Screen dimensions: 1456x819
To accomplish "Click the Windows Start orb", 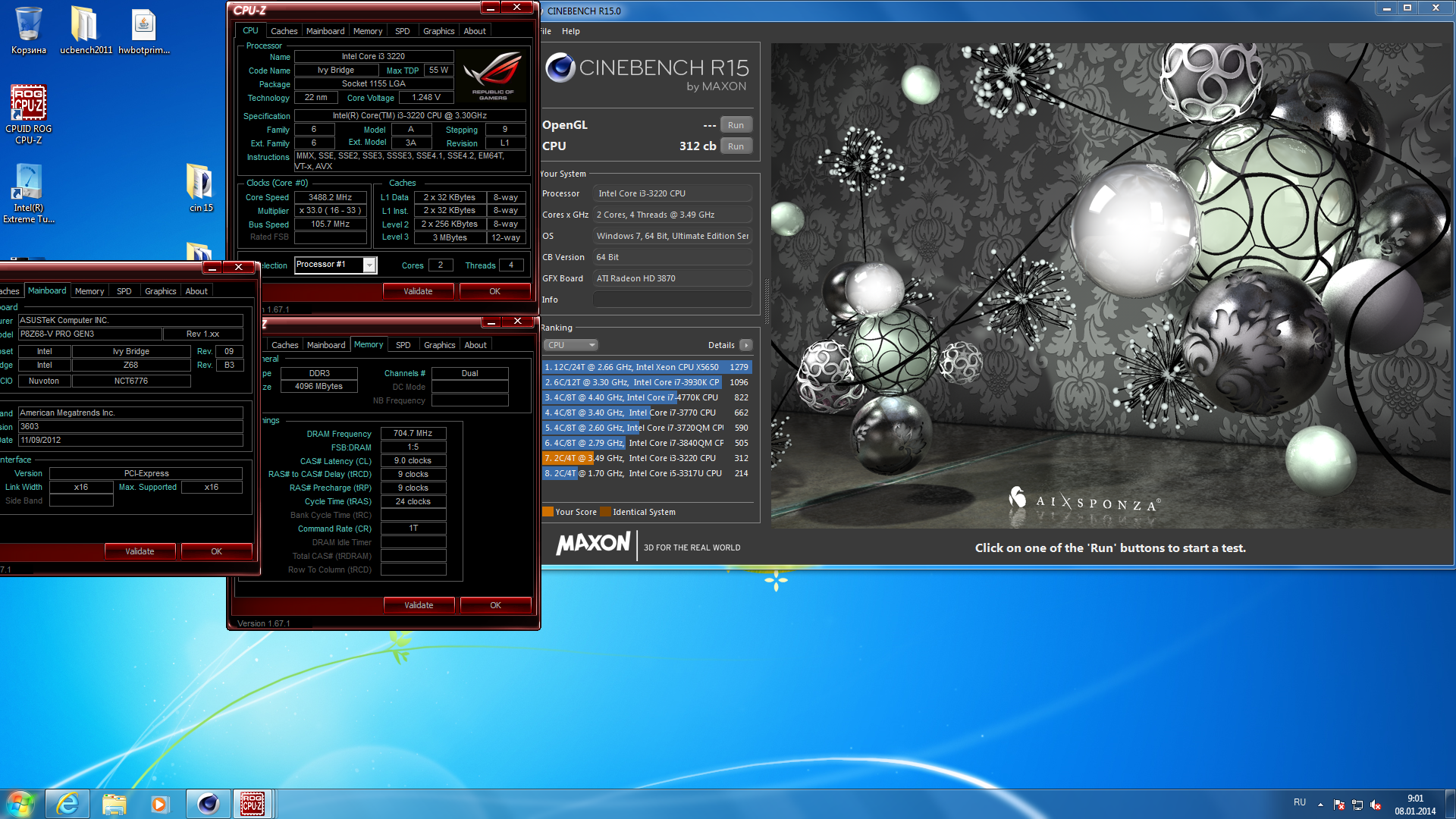I will coord(20,804).
